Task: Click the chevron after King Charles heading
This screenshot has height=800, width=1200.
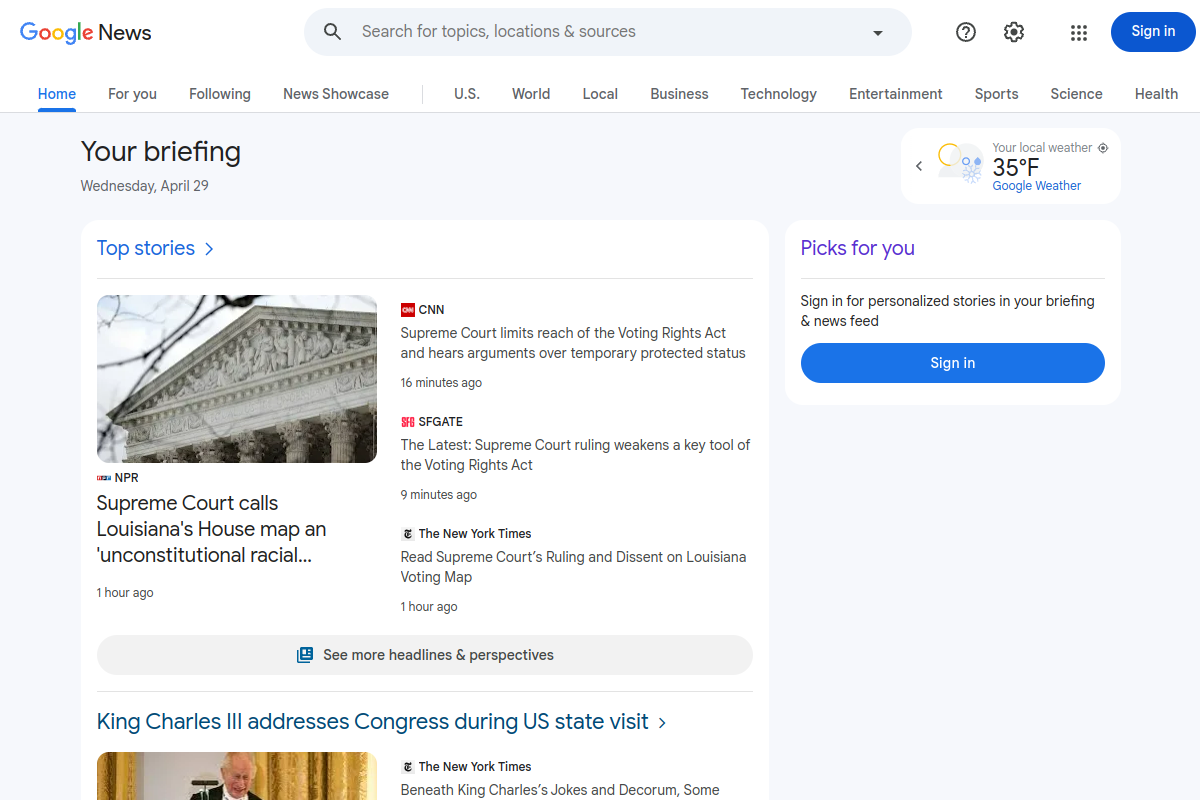Action: pyautogui.click(x=663, y=722)
